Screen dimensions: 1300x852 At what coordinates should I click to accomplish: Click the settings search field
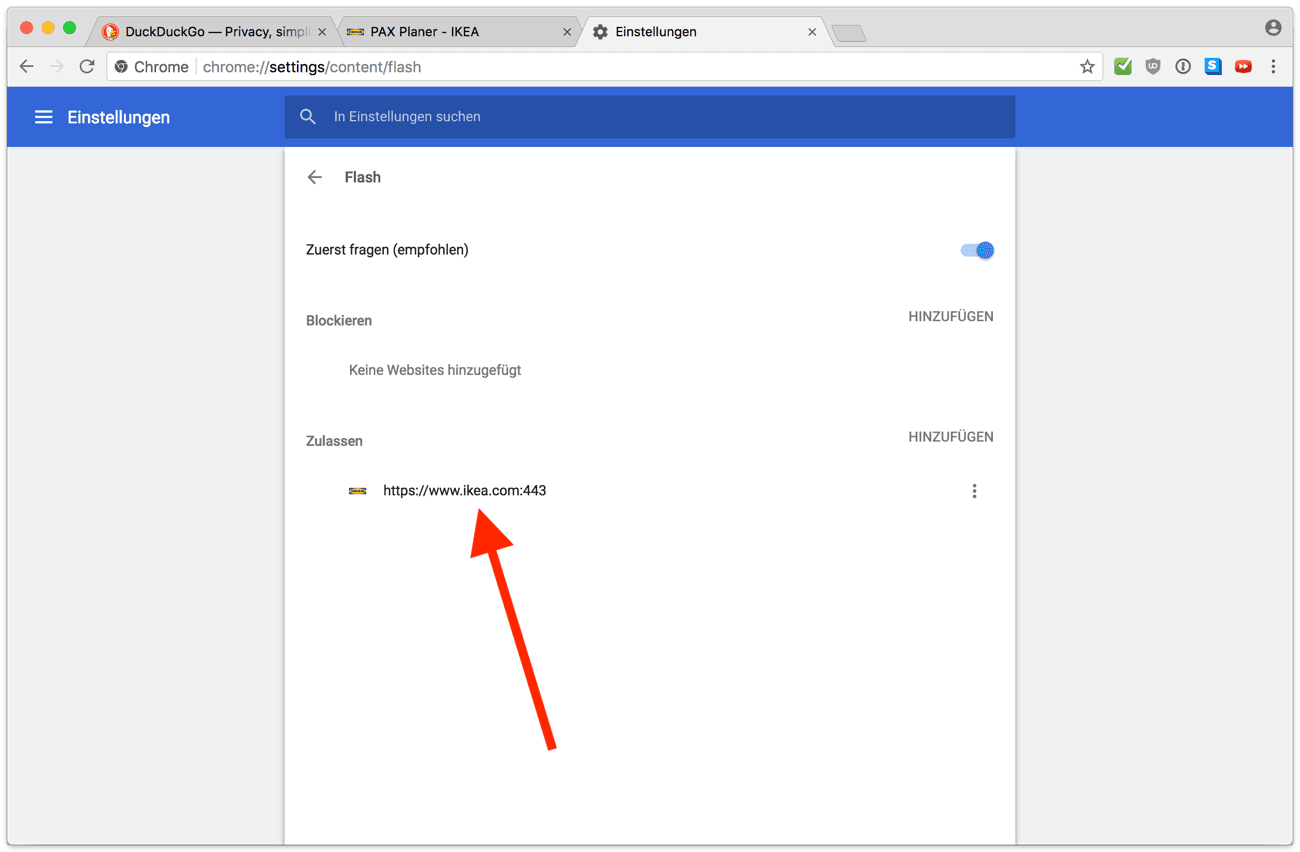(650, 117)
